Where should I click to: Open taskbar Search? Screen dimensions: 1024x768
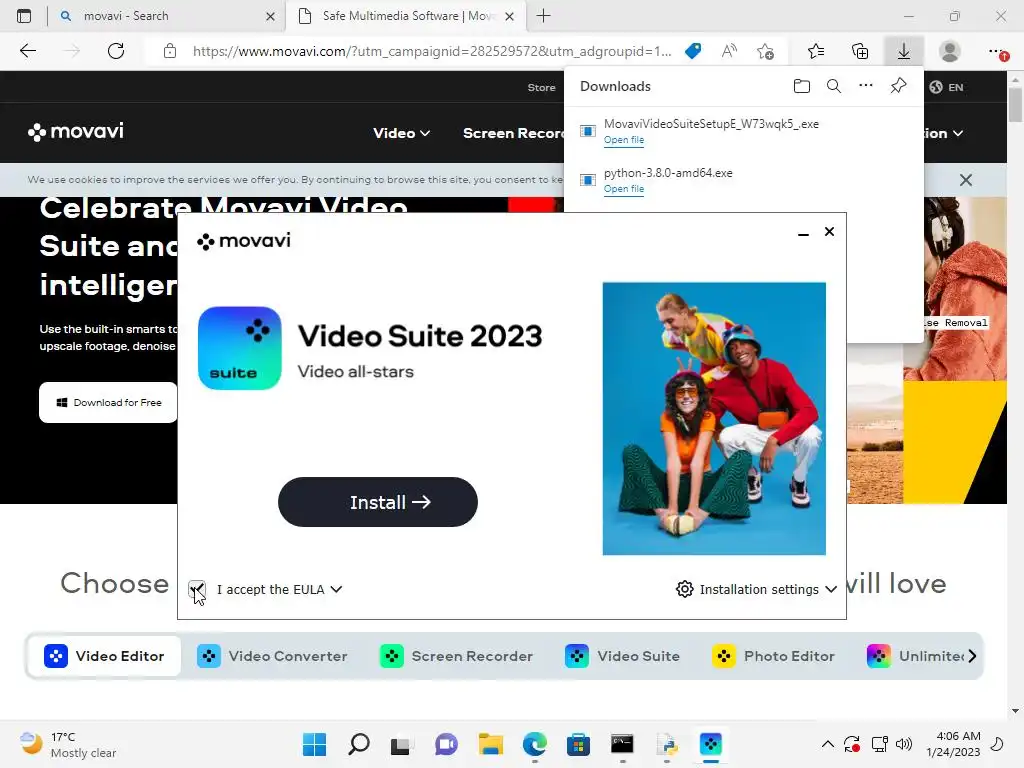[359, 744]
